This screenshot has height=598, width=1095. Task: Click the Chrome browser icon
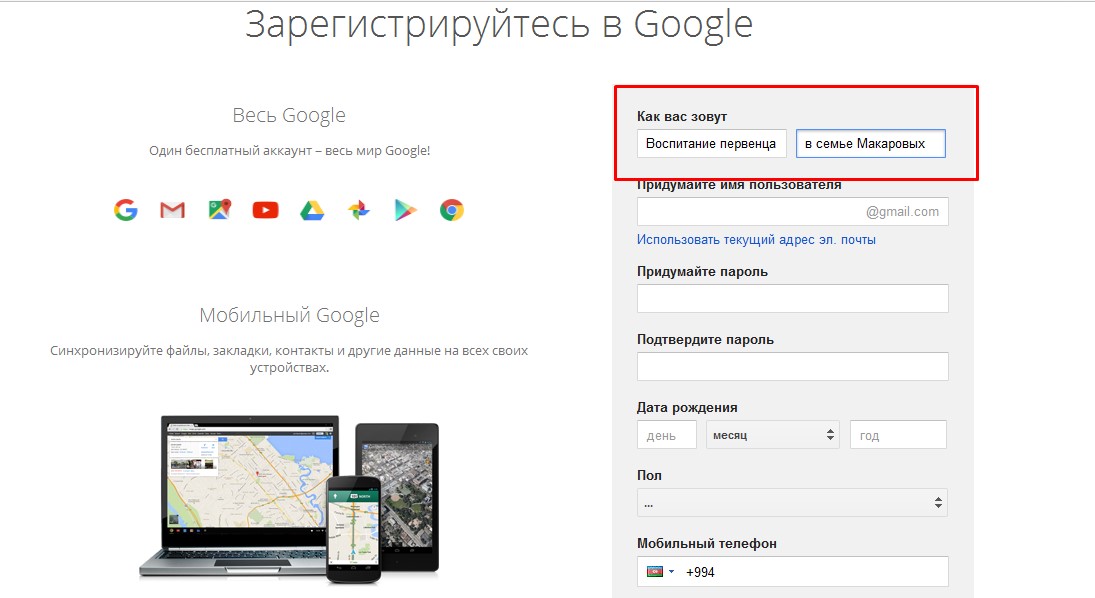click(451, 210)
